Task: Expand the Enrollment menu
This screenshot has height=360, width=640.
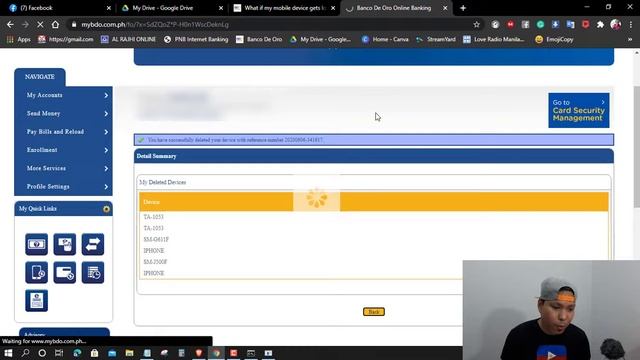Action: [x=64, y=150]
